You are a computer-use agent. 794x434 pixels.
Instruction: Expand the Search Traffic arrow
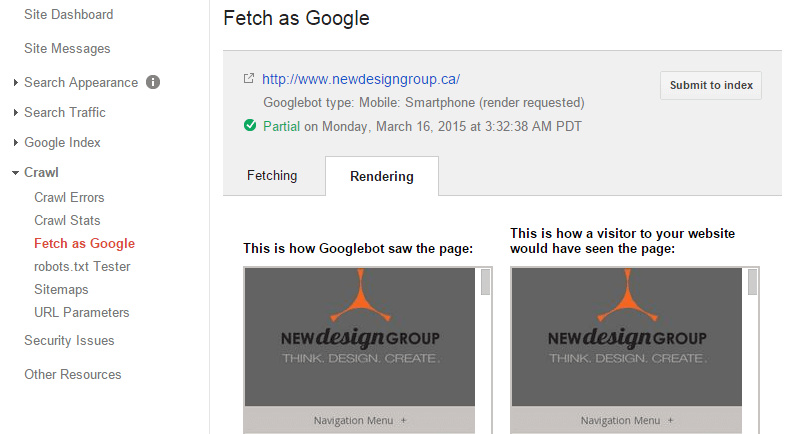16,112
